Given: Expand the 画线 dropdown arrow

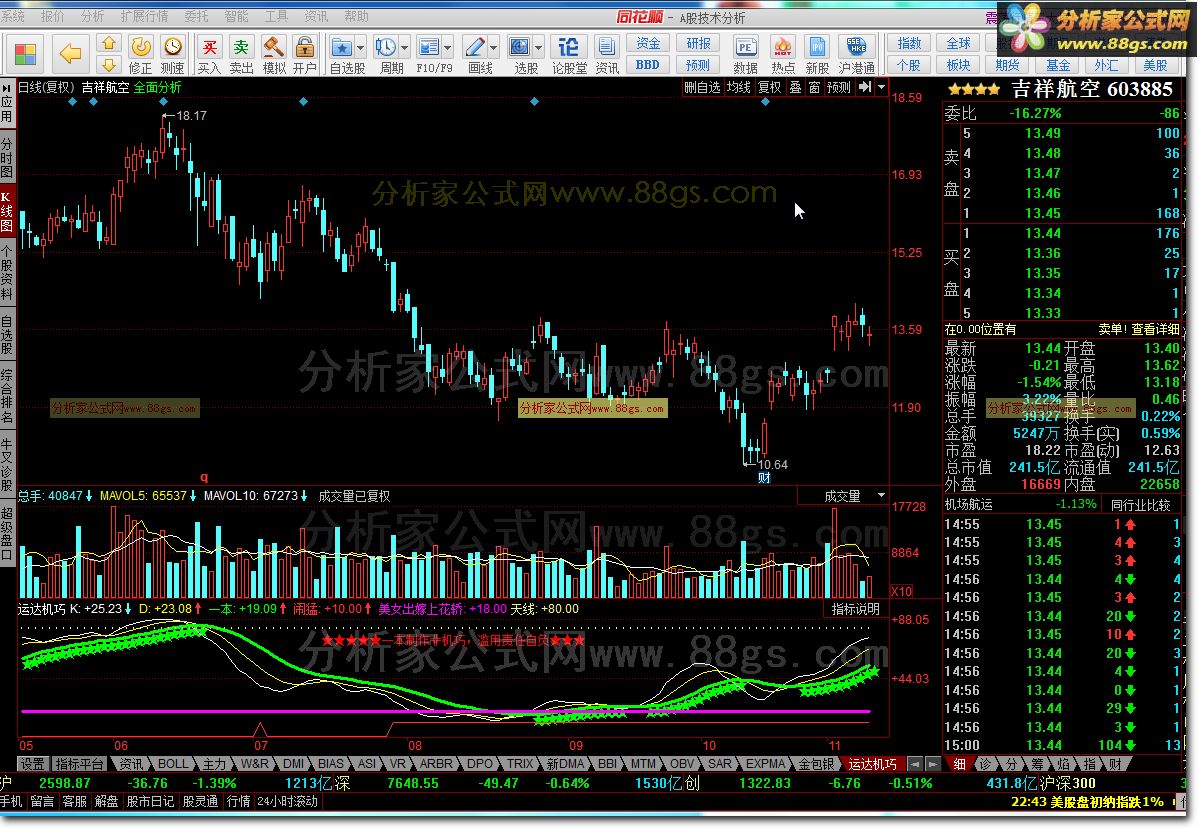Looking at the screenshot, I should [x=493, y=47].
